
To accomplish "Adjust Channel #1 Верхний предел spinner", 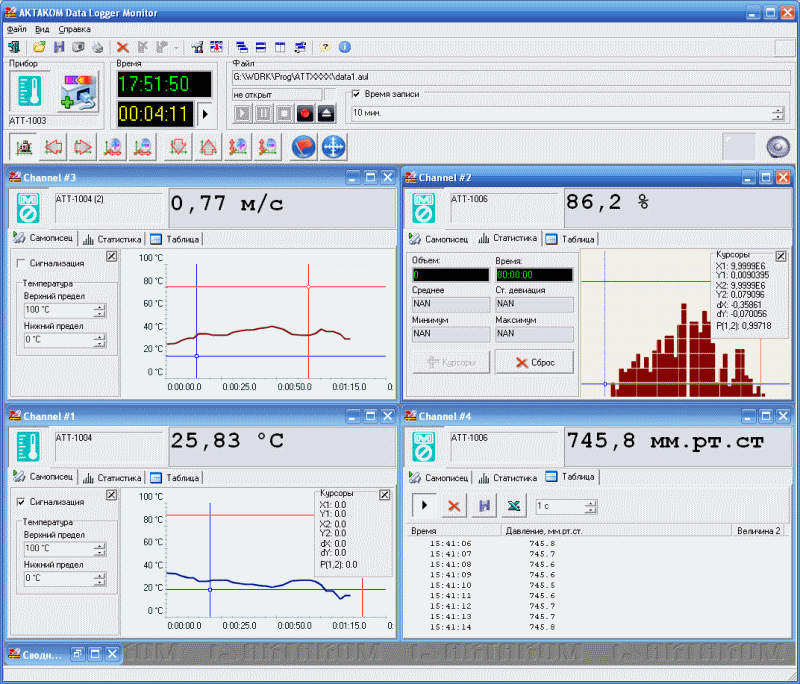I will [99, 549].
